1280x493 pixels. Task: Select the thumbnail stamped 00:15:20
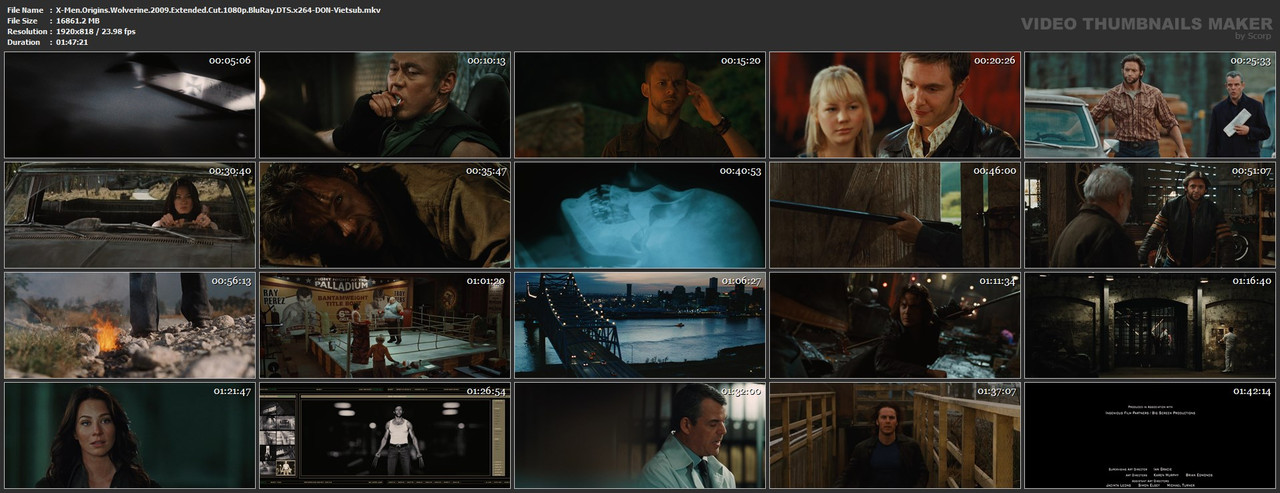pos(640,105)
